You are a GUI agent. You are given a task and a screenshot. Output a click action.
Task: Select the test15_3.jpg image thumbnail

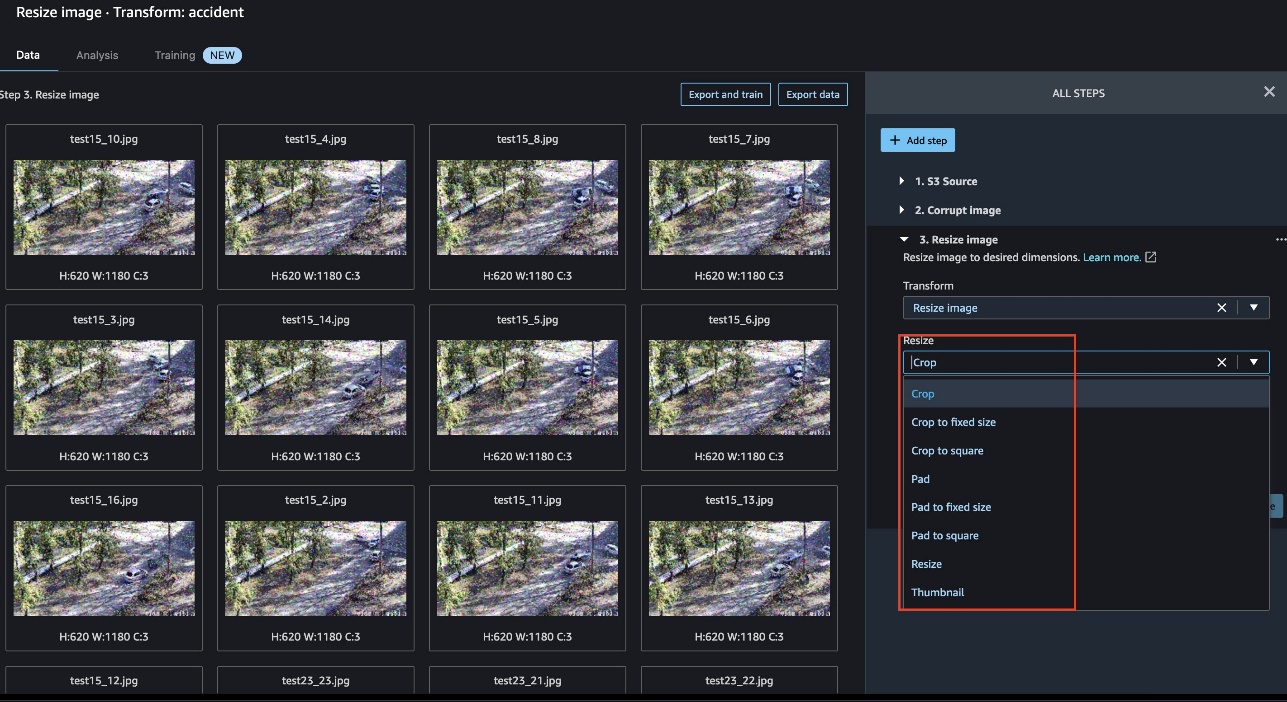104,387
